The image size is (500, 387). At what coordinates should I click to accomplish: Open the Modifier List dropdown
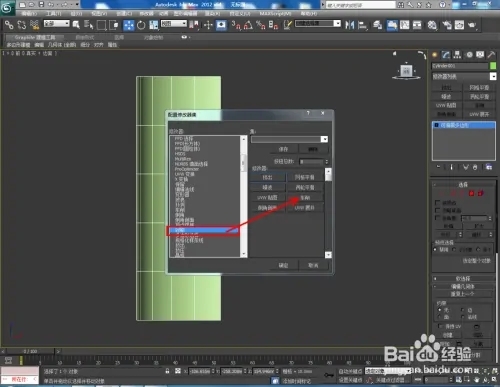[x=464, y=76]
